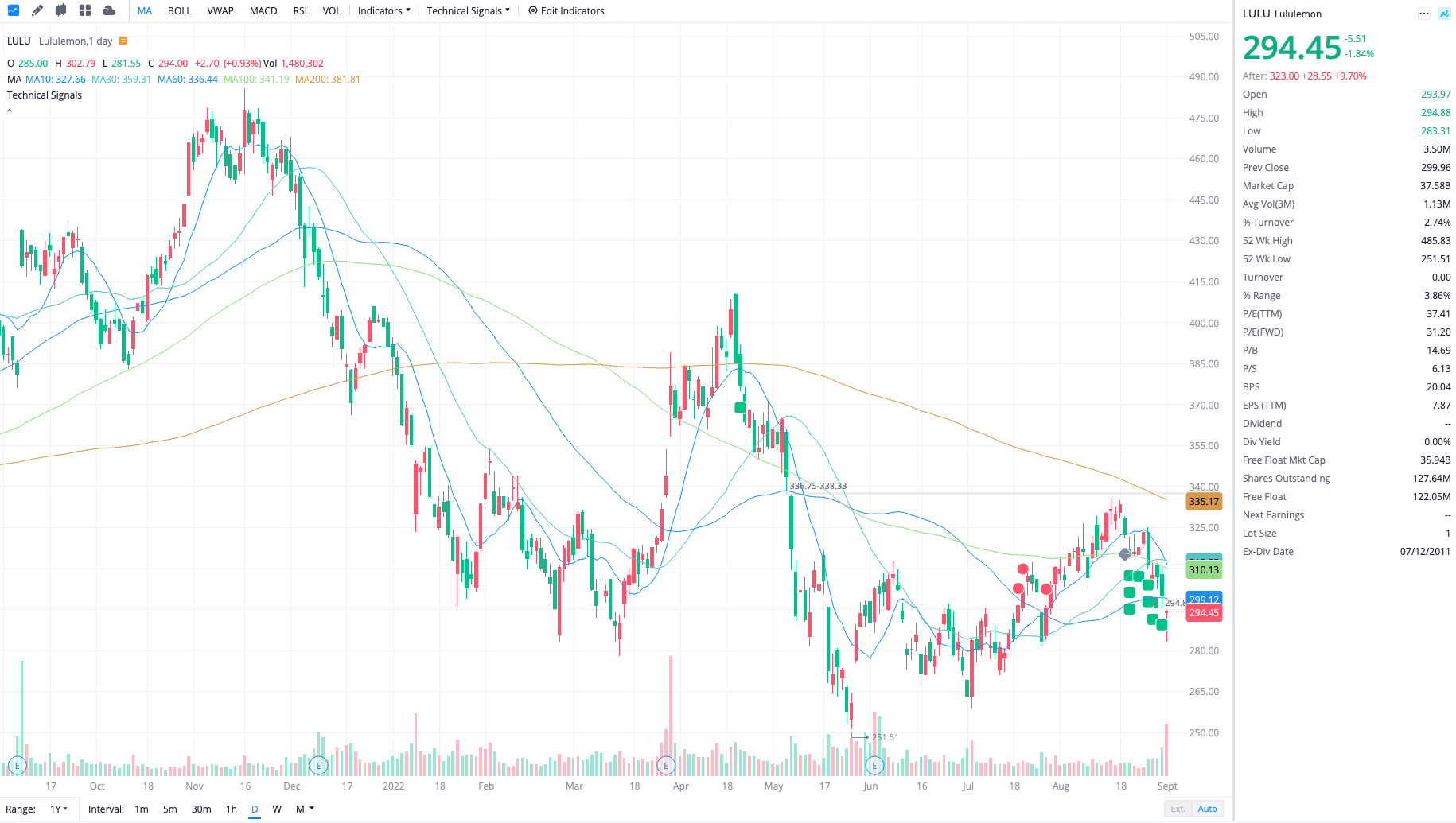The height and width of the screenshot is (823, 1456).
Task: Toggle the MACD indicator
Action: pos(263,10)
